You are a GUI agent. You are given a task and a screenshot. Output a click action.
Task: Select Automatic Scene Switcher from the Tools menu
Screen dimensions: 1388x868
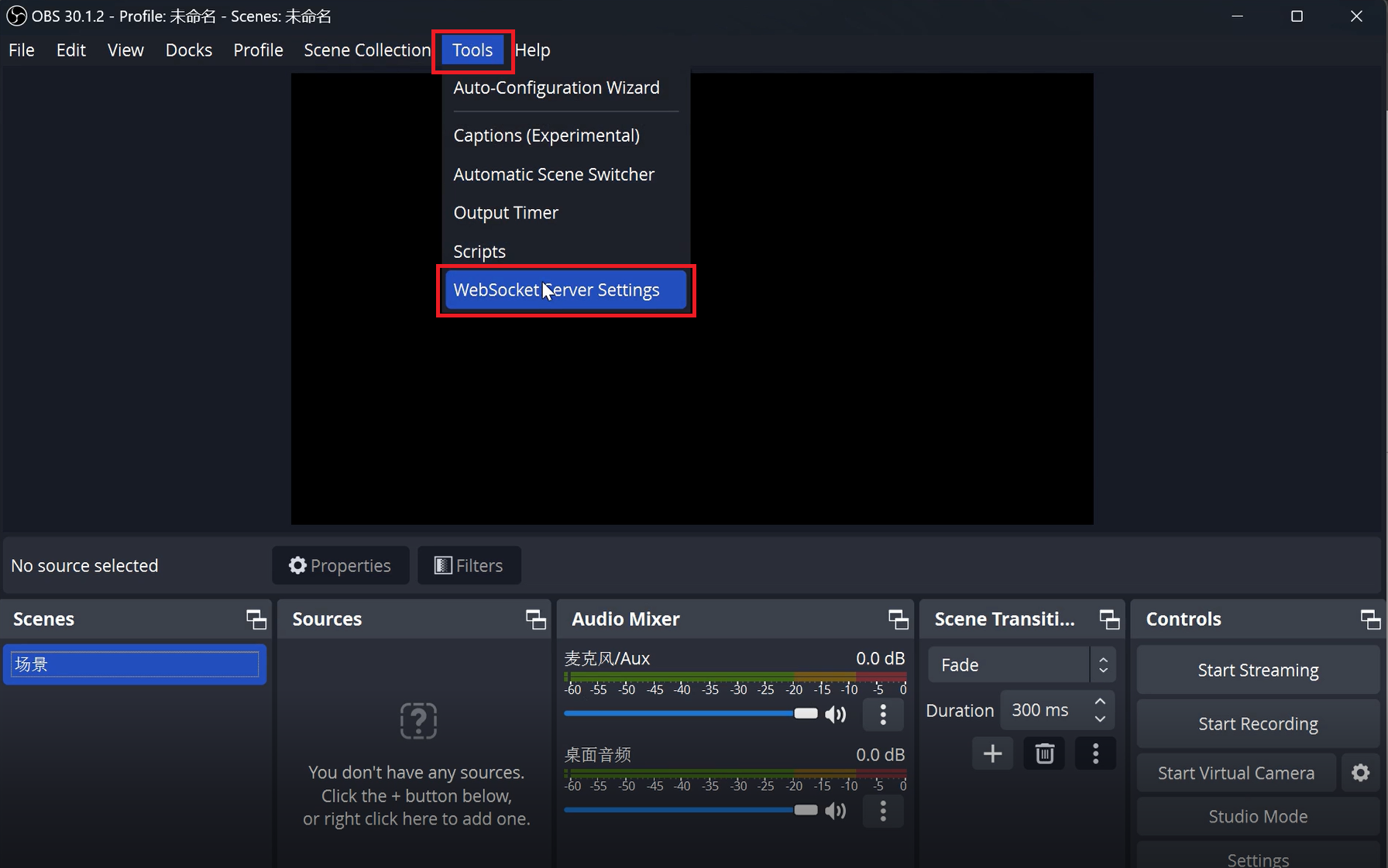coord(553,174)
